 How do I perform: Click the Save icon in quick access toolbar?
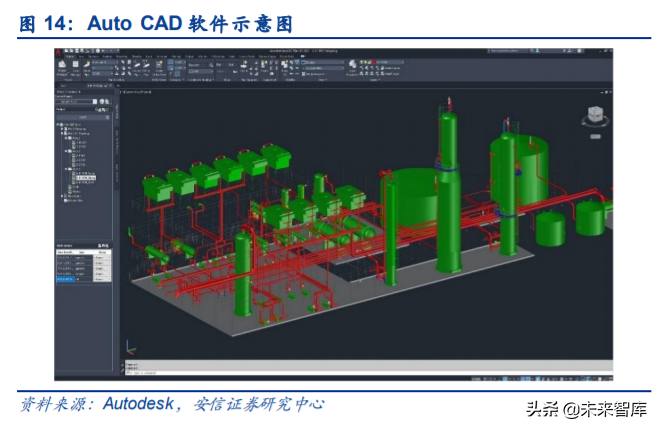tap(76, 50)
